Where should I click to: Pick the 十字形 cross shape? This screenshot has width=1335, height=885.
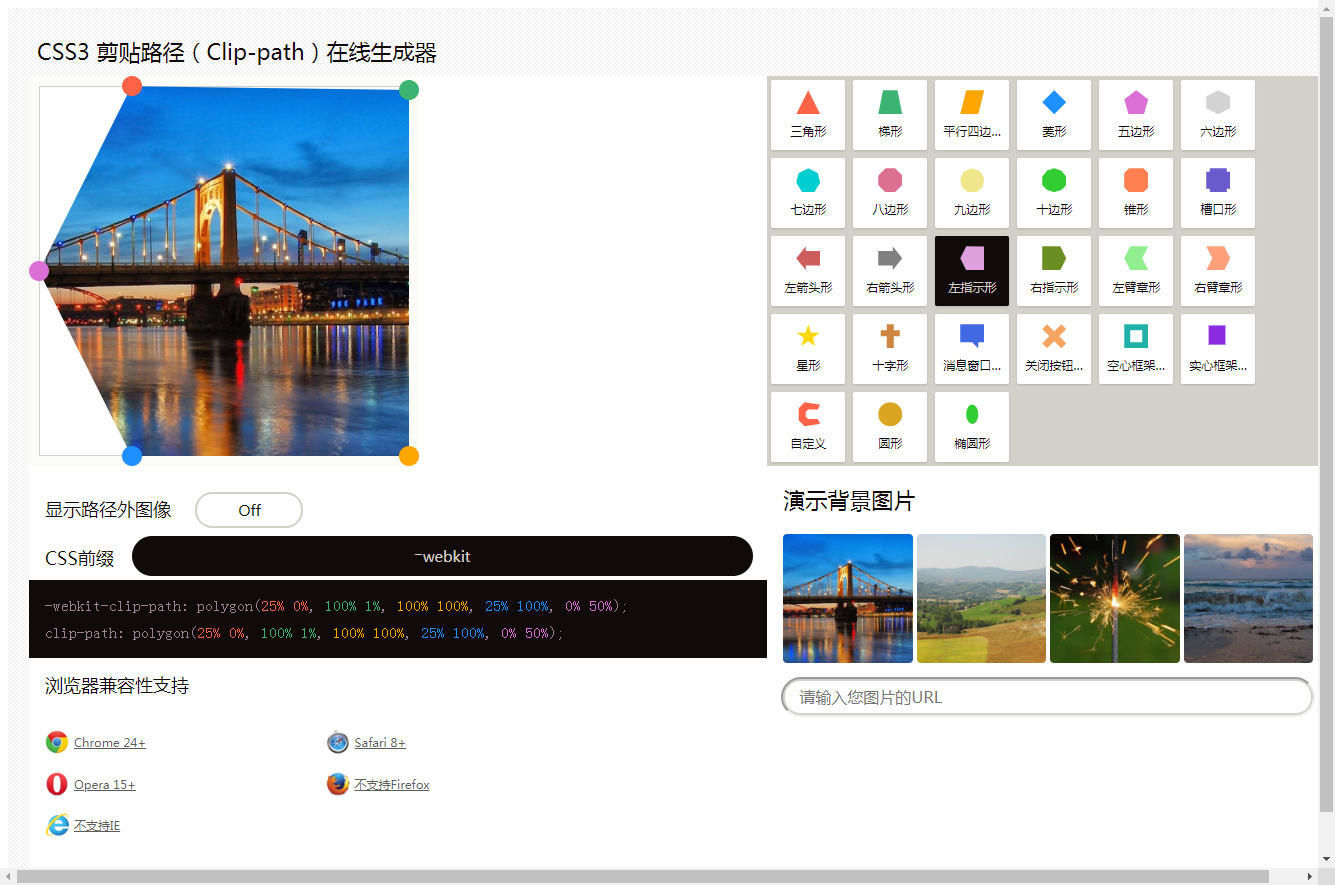pos(889,348)
